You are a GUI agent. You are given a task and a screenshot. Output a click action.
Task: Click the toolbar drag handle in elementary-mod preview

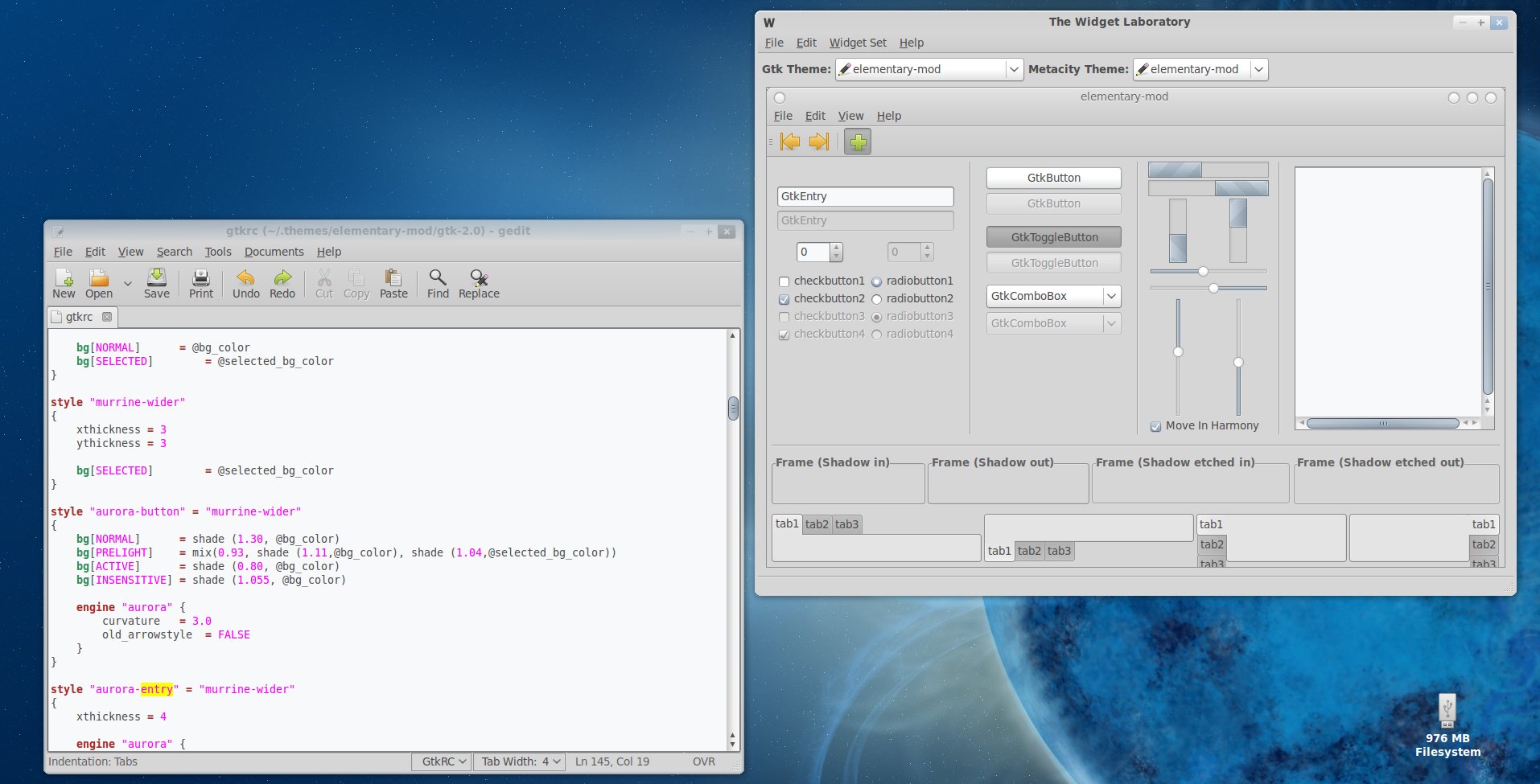771,142
